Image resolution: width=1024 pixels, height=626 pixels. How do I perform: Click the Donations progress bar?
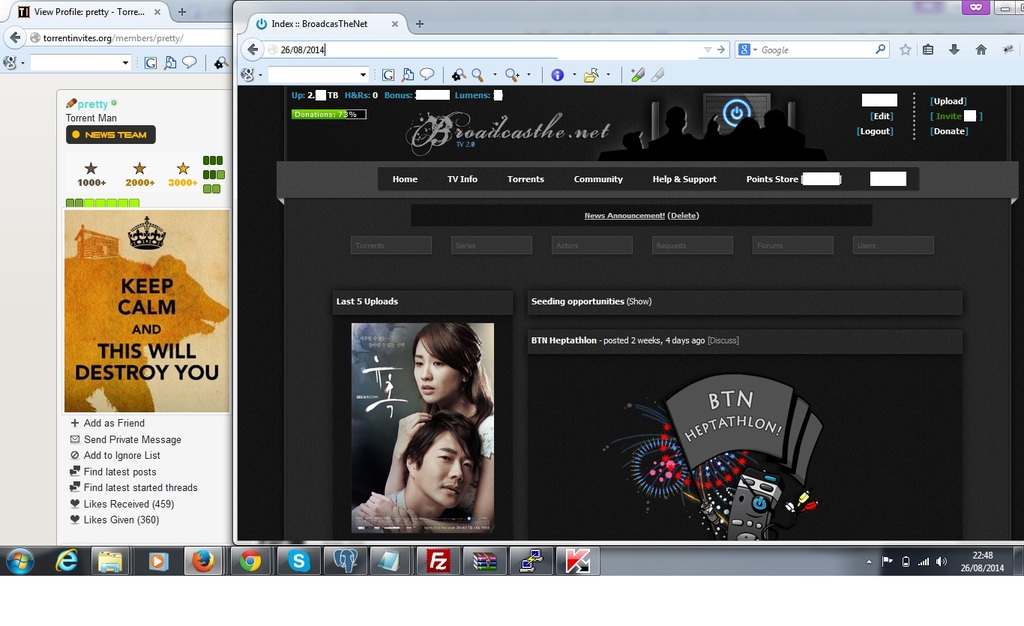(x=328, y=114)
